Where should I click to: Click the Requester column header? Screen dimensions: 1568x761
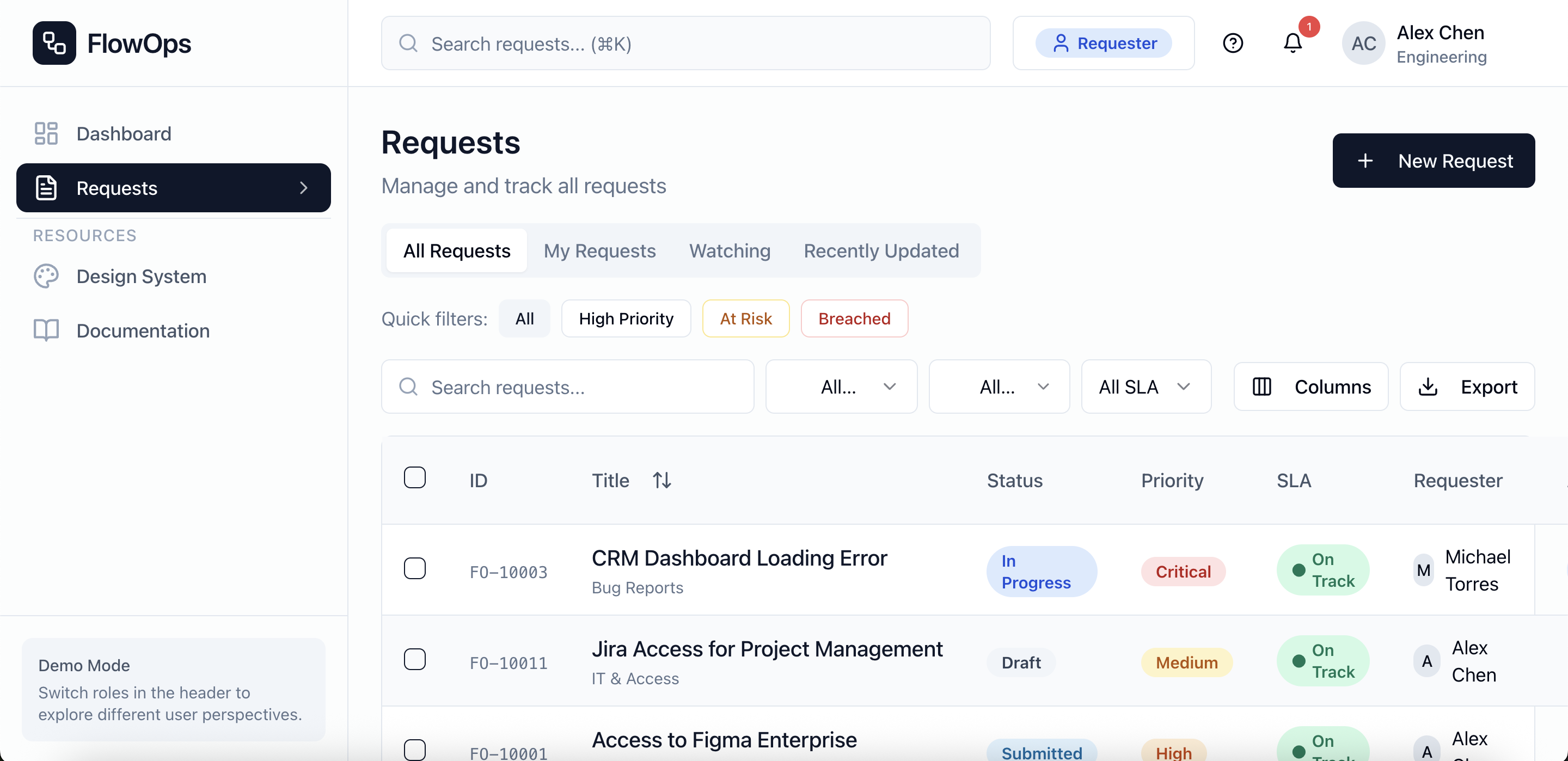coord(1458,480)
